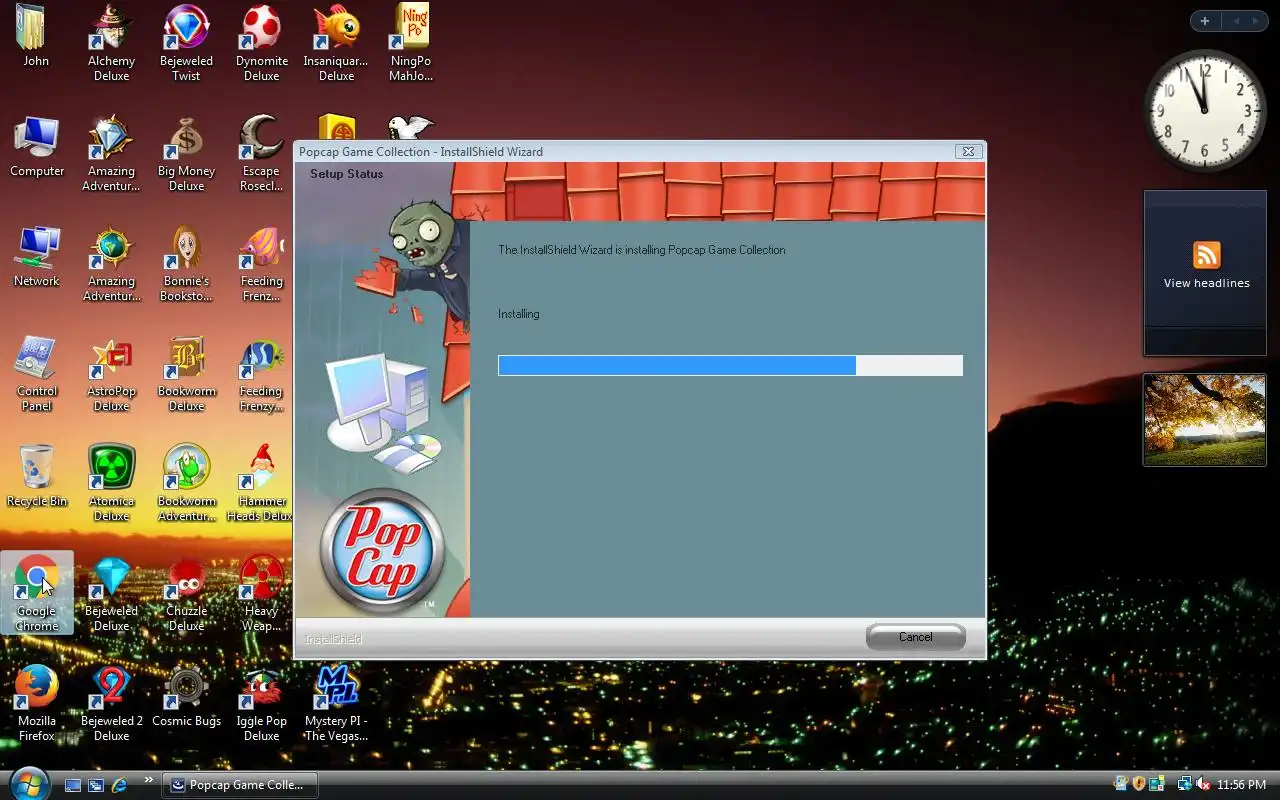Select the Hammer Heads Deluxe gnome icon

click(261, 483)
